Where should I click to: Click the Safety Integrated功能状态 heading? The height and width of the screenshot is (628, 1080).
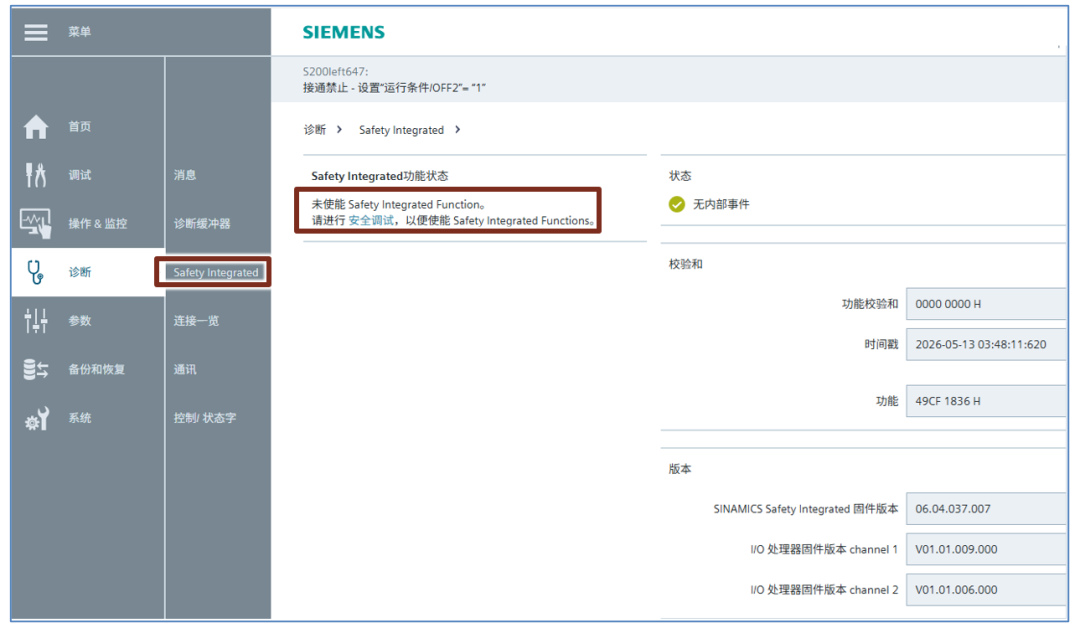click(x=380, y=176)
